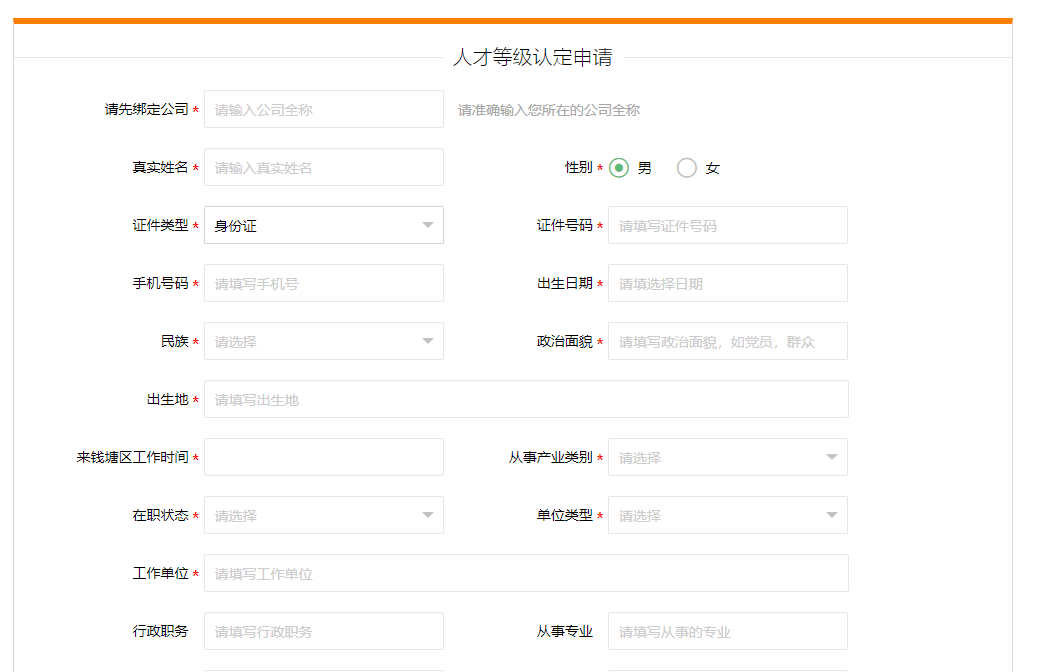Focus the 真实姓名 input field

(x=323, y=167)
